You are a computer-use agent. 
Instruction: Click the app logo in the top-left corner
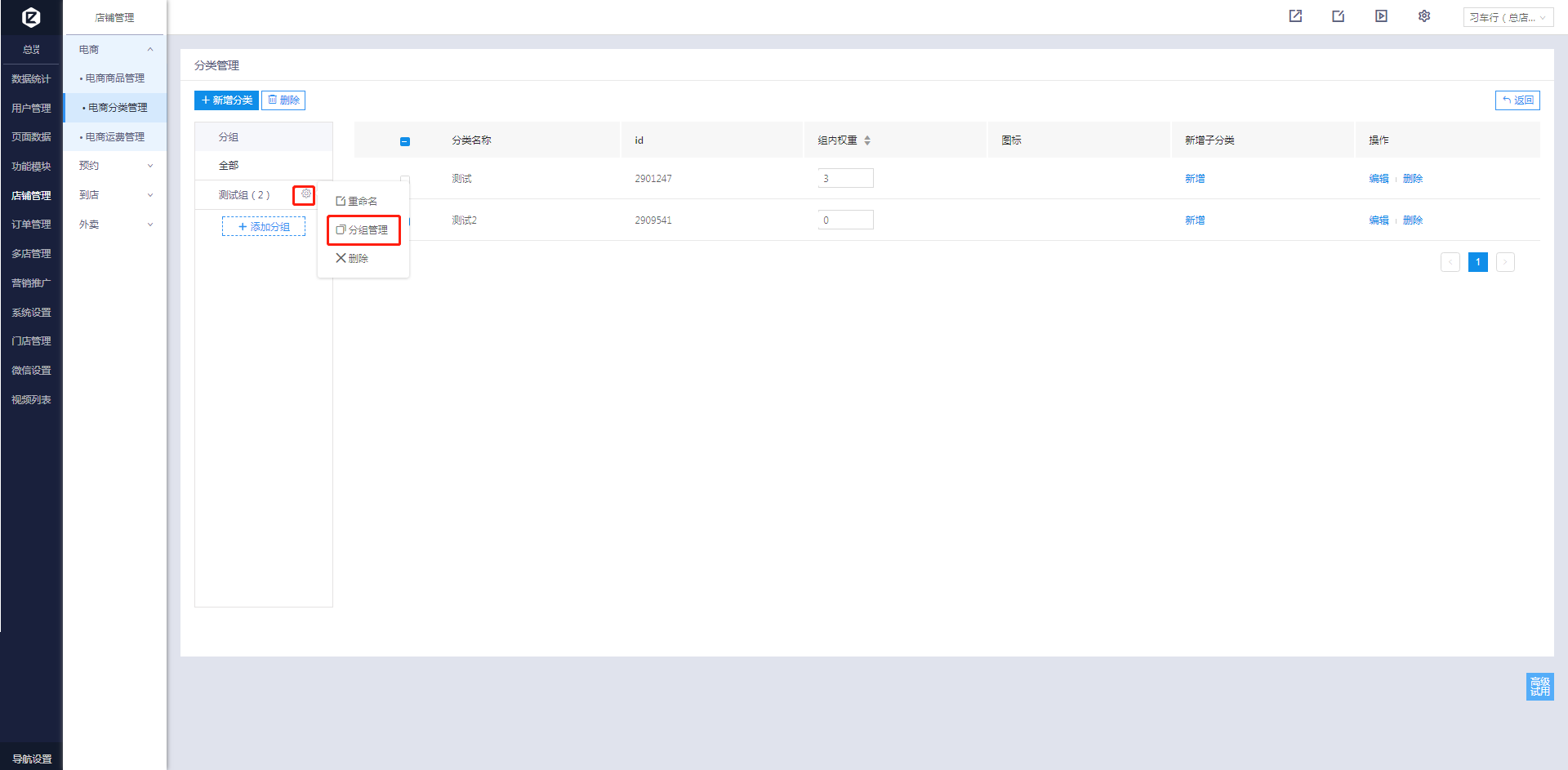tap(31, 17)
